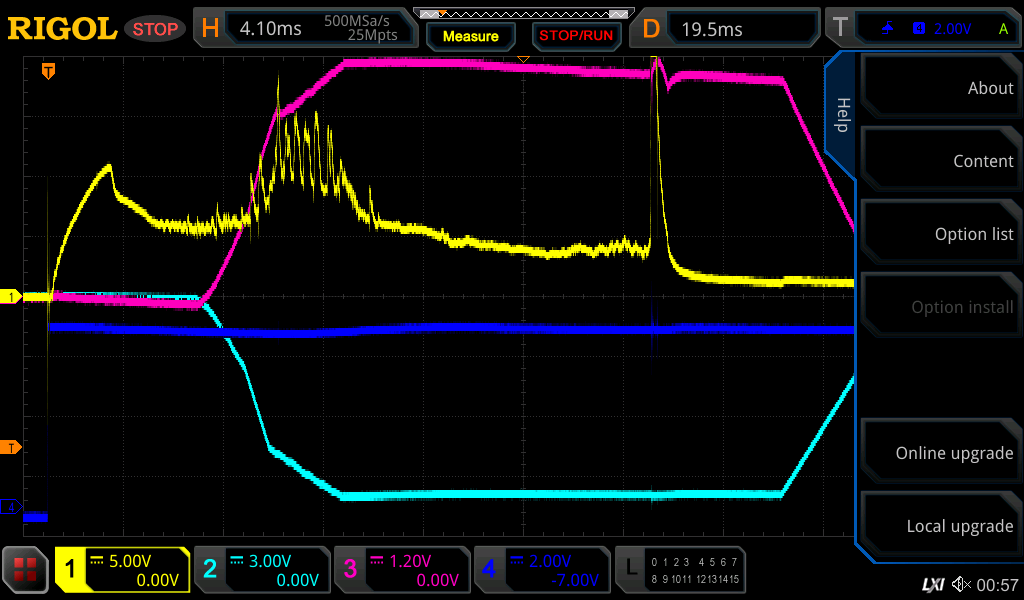Collapse the Help side tab
Image resolution: width=1024 pixels, height=600 pixels.
point(841,115)
